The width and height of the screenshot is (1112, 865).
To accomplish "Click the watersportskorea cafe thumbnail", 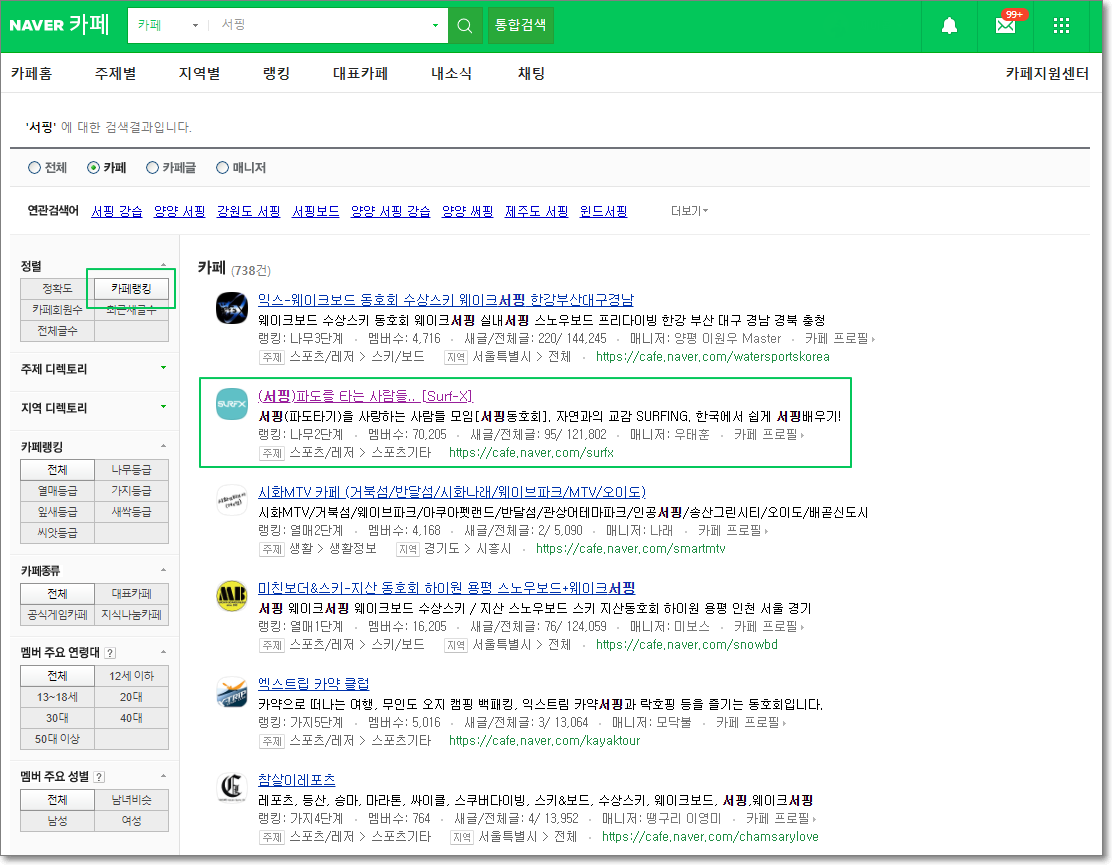I will tap(232, 308).
